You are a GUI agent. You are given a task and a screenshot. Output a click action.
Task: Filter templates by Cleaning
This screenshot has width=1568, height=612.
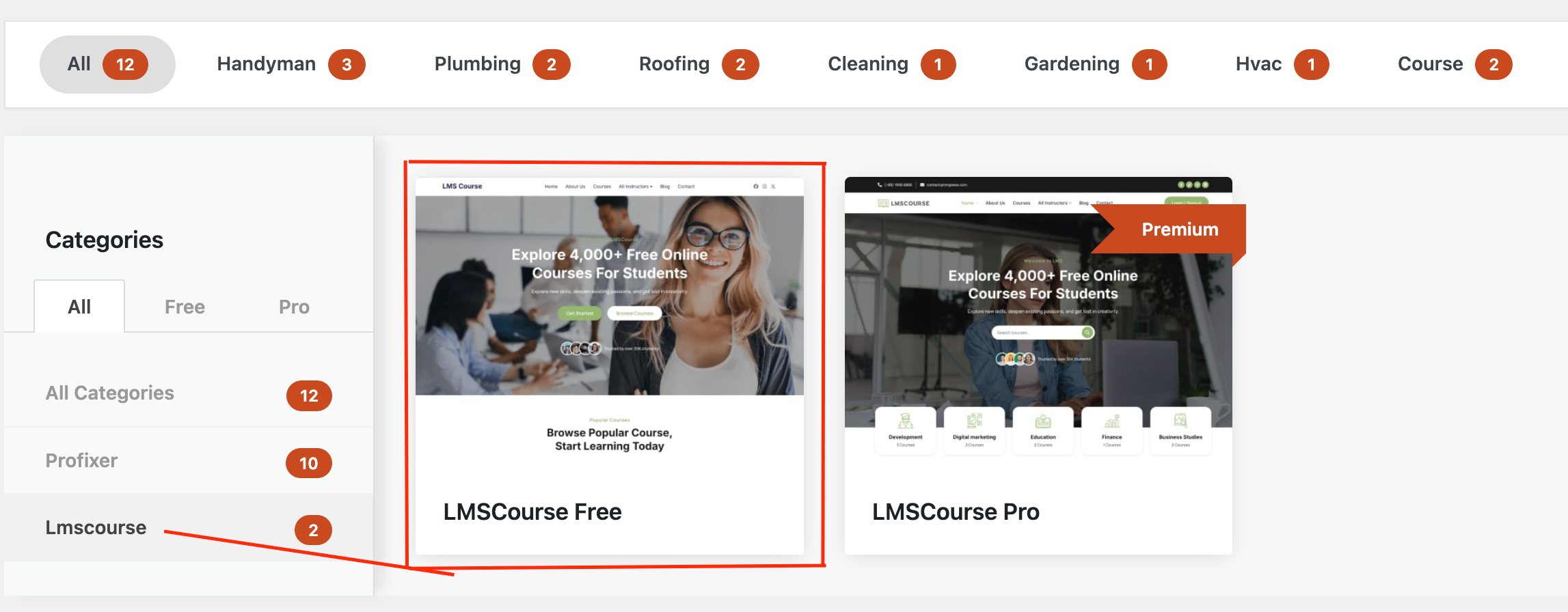point(891,64)
